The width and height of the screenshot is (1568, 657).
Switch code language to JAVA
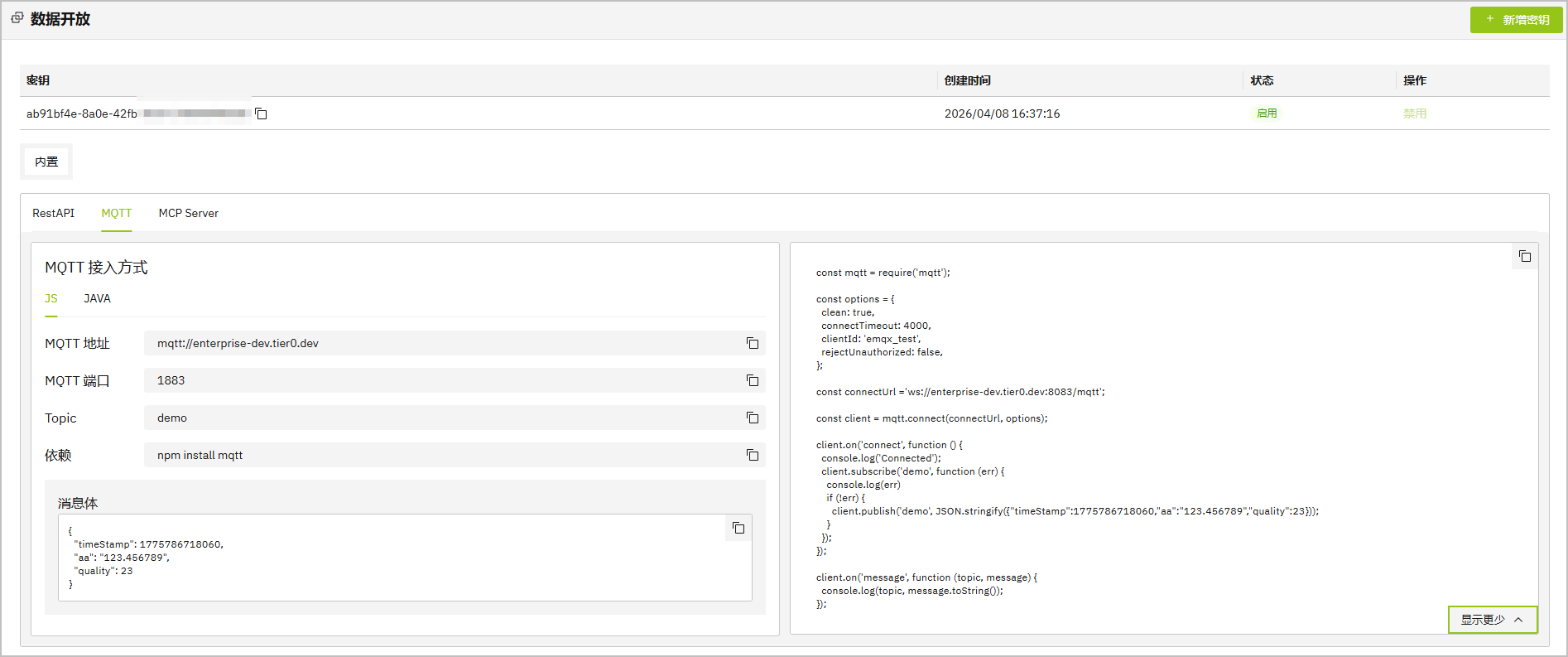[97, 298]
